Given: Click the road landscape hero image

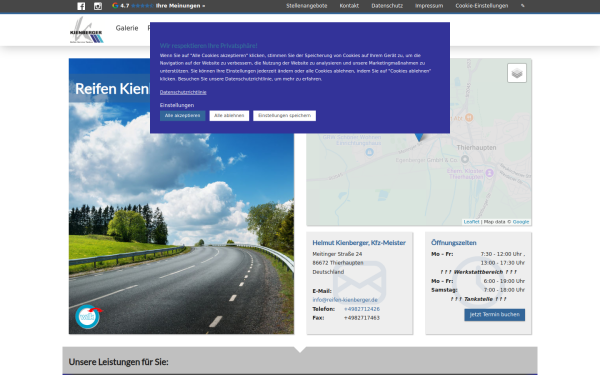Looking at the screenshot, I should 181,214.
